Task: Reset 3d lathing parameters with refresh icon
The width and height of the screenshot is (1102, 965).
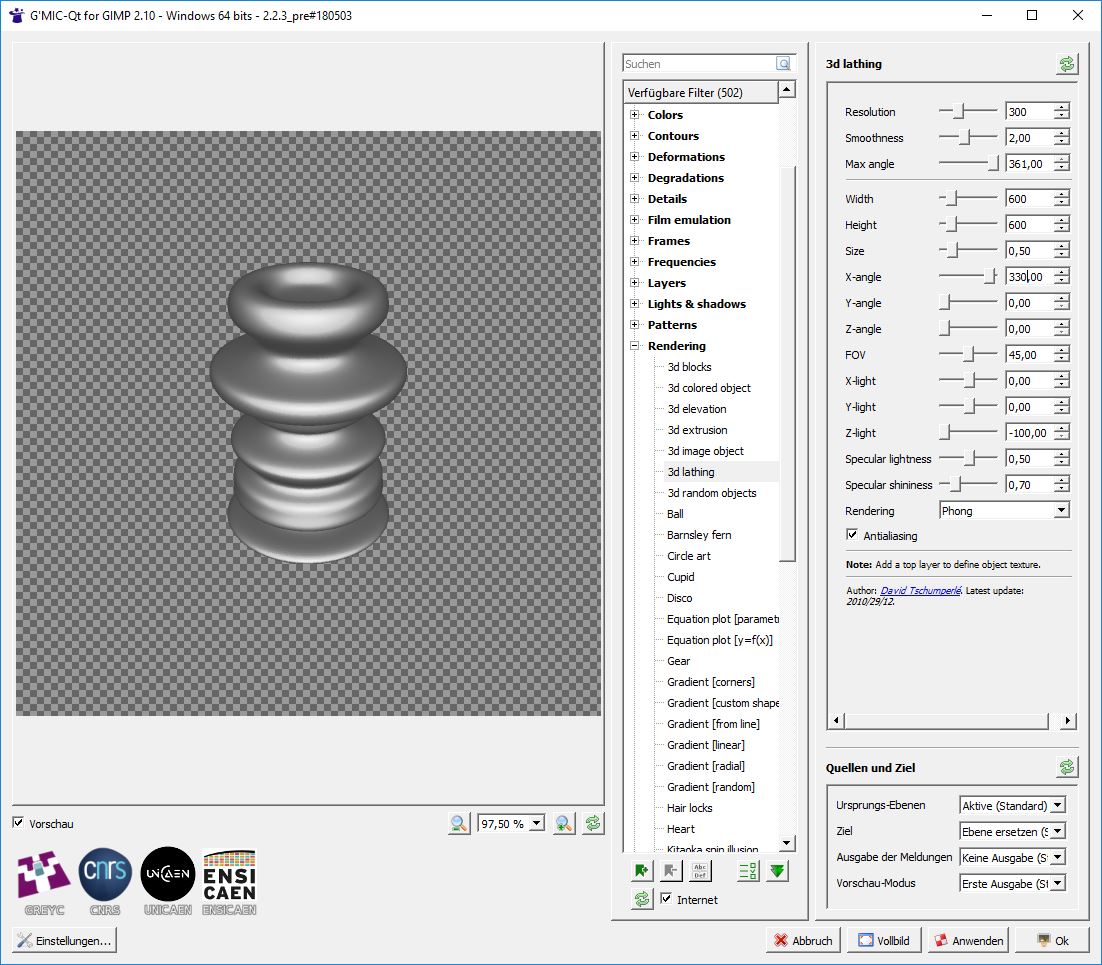Action: tap(1067, 64)
